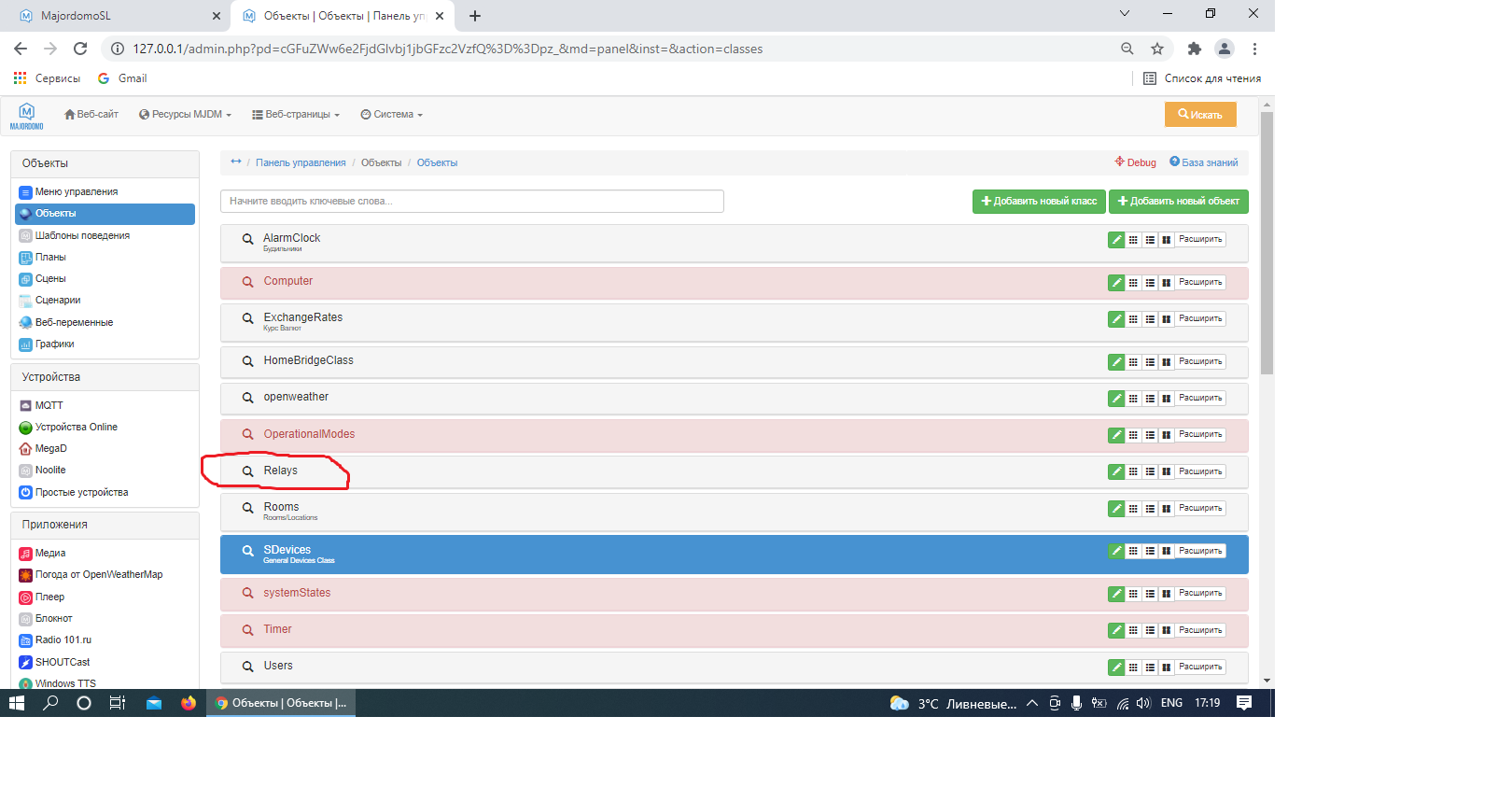Open MQTT from the sidebar

pos(49,405)
